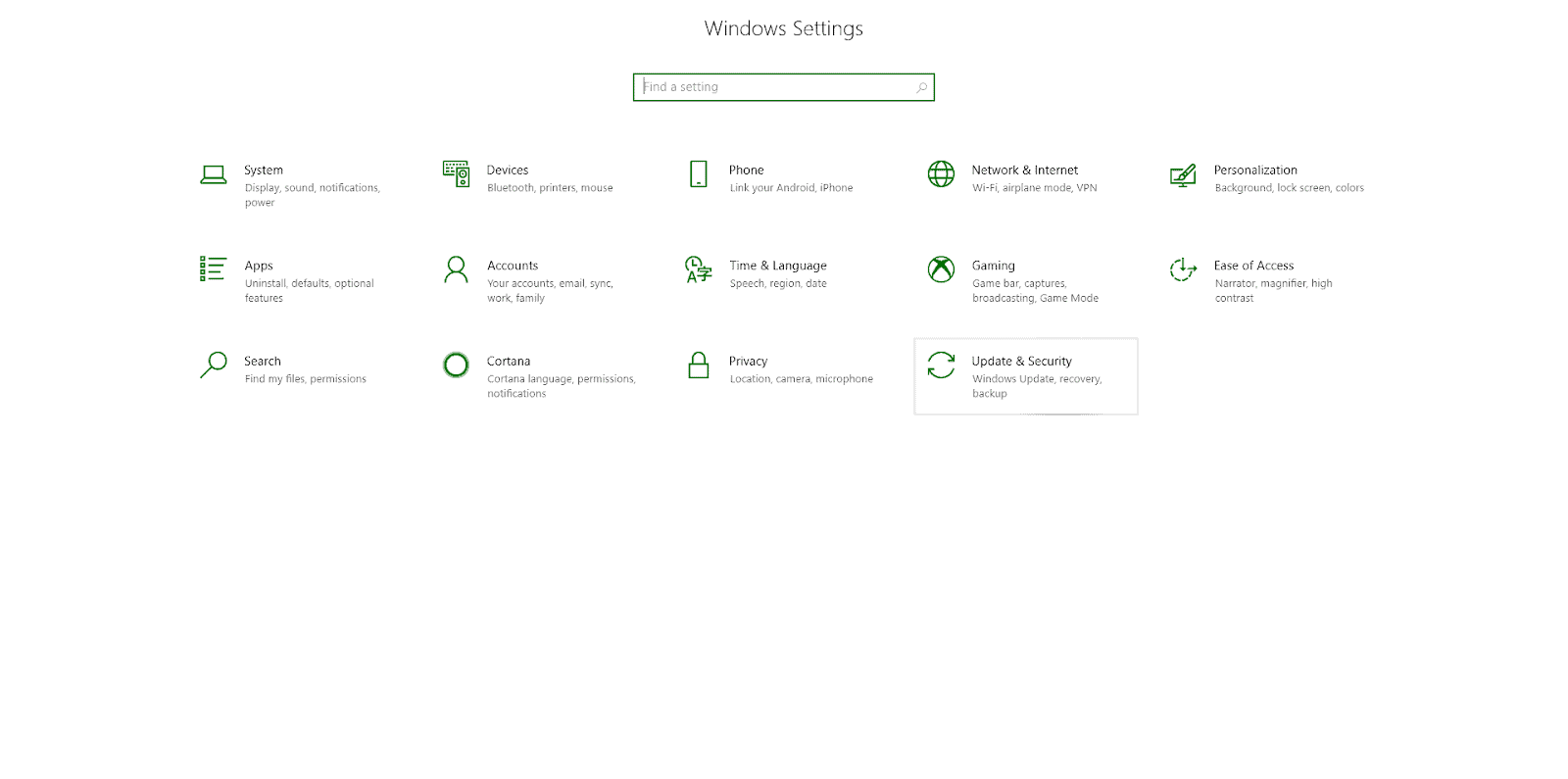Click 'Display, sound, notifications, power' text

coord(313,195)
